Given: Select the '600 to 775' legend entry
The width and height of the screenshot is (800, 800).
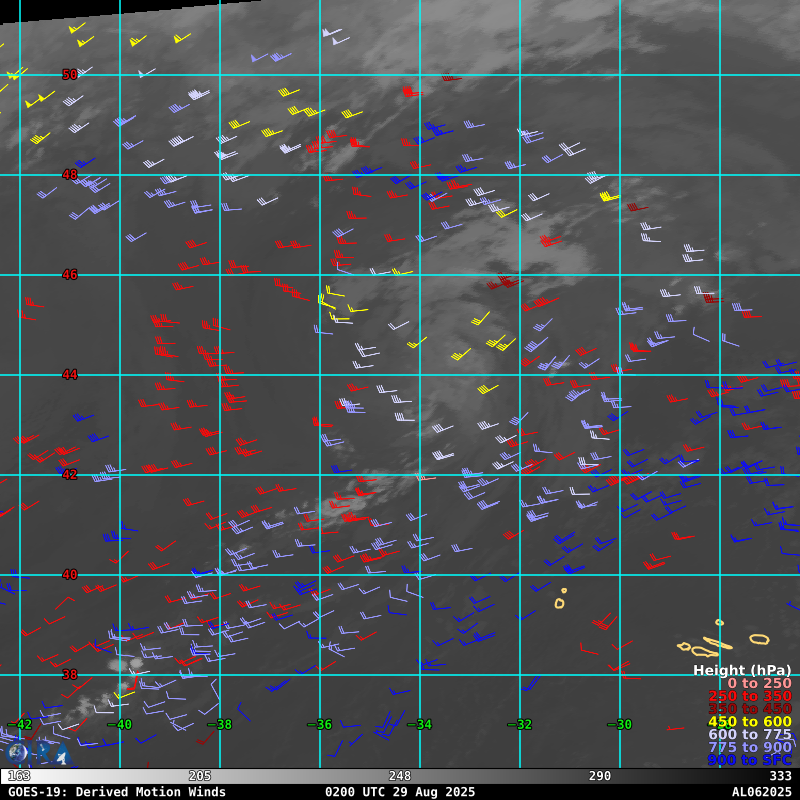Looking at the screenshot, I should tap(749, 735).
